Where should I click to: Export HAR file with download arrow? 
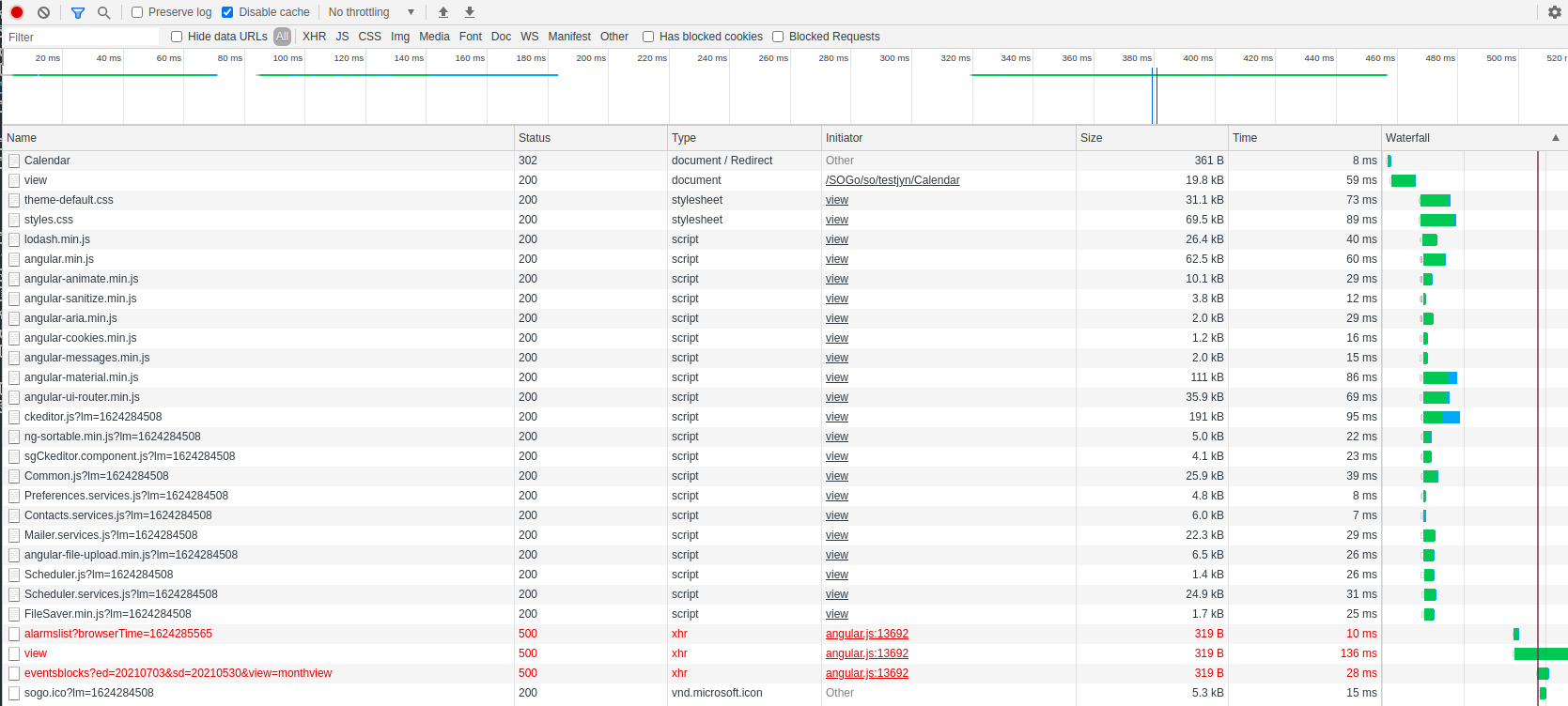point(470,12)
